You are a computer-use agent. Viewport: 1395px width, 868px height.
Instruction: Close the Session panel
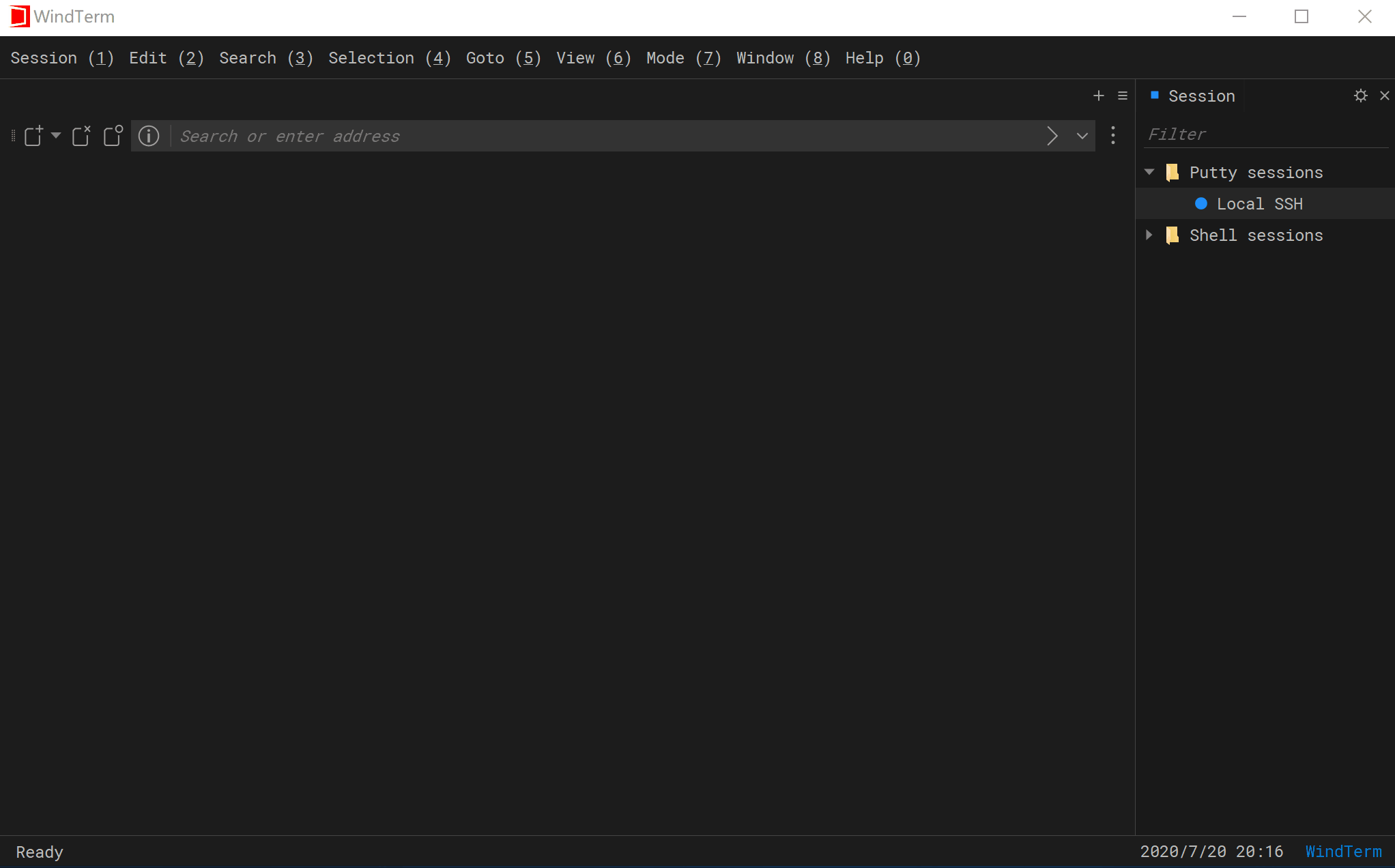(1385, 96)
